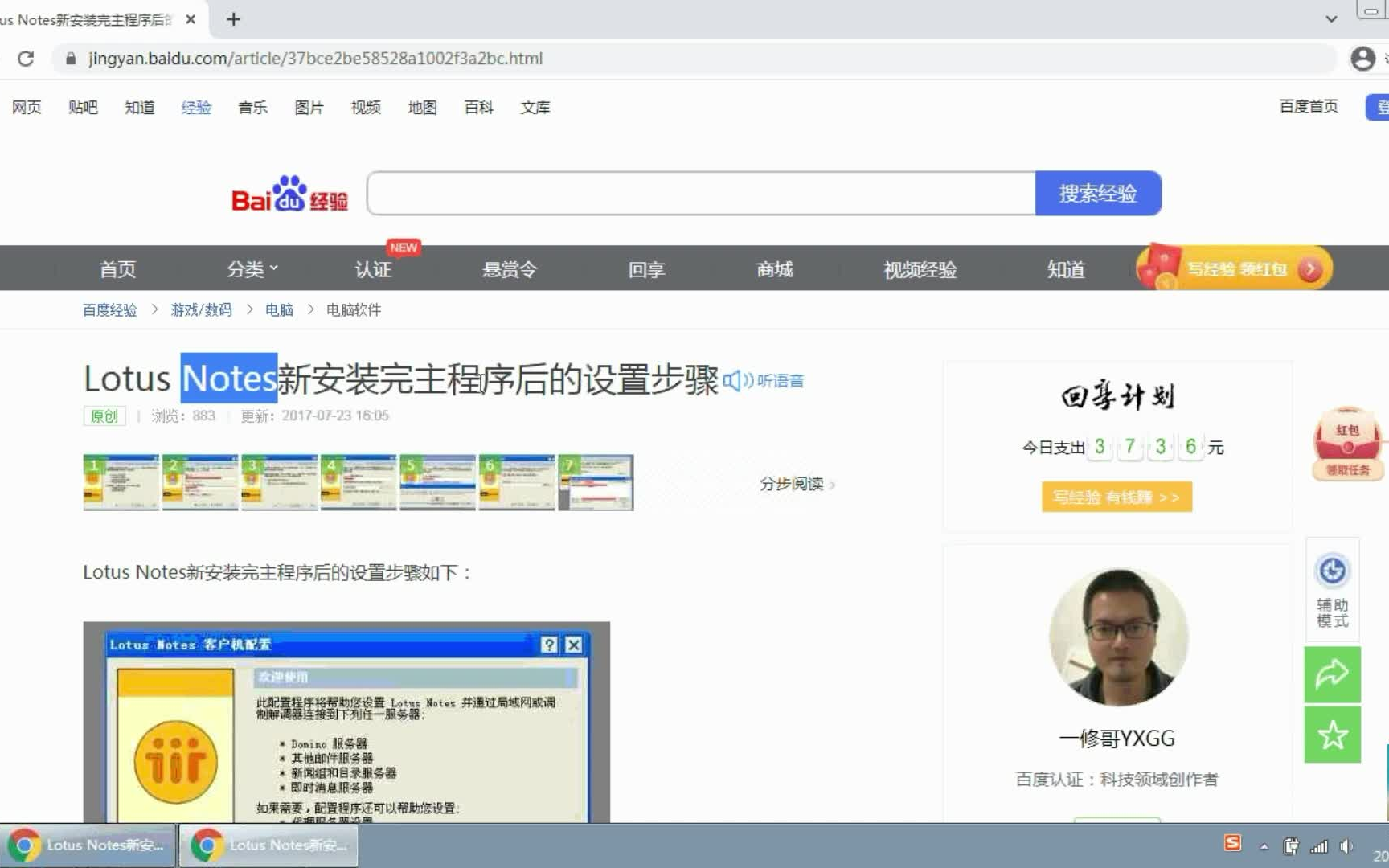Play article audio via 听语音 speaker icon
This screenshot has width=1389, height=868.
pos(737,380)
